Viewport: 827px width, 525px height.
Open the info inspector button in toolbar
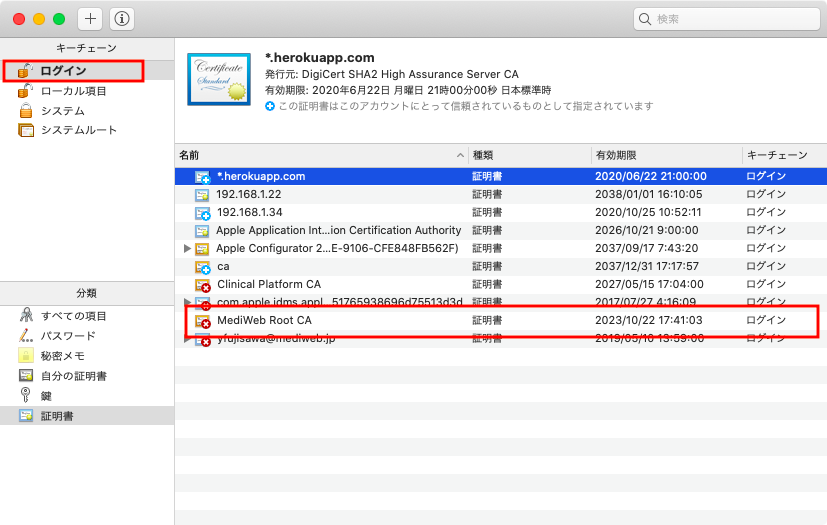[122, 19]
